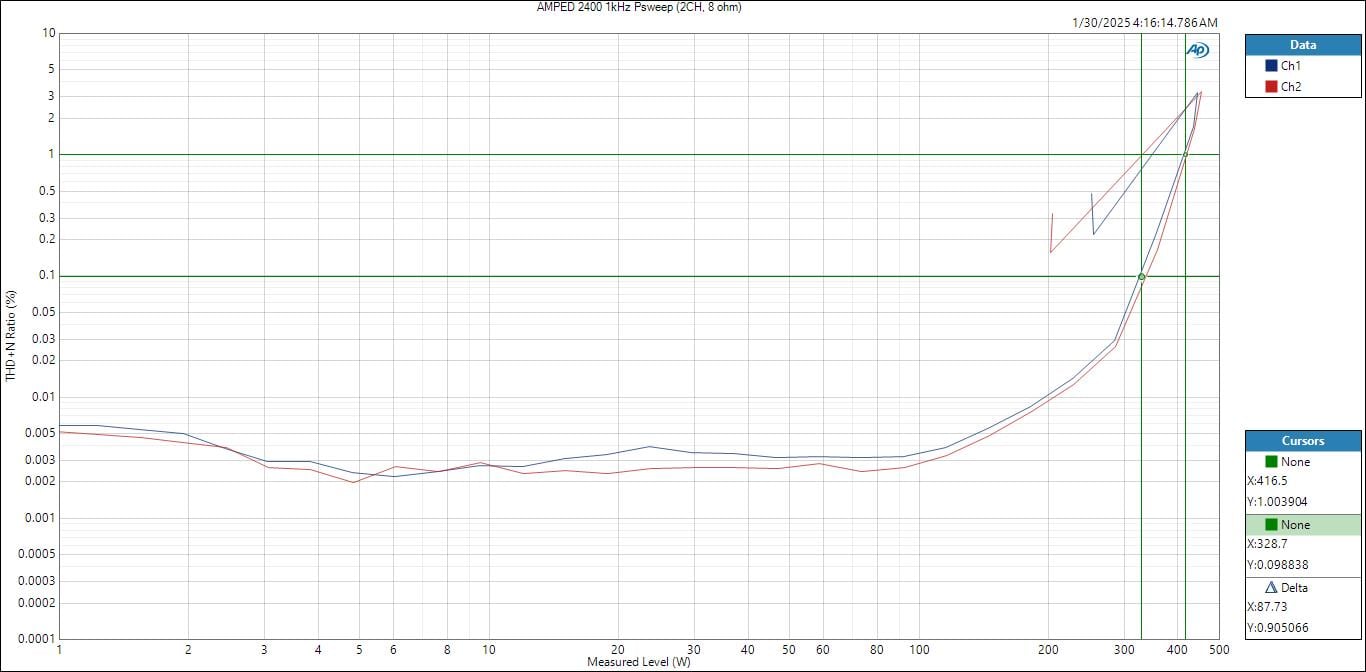The width and height of the screenshot is (1366, 672).
Task: Click the X:416.5 cursor value
Action: 1267,481
